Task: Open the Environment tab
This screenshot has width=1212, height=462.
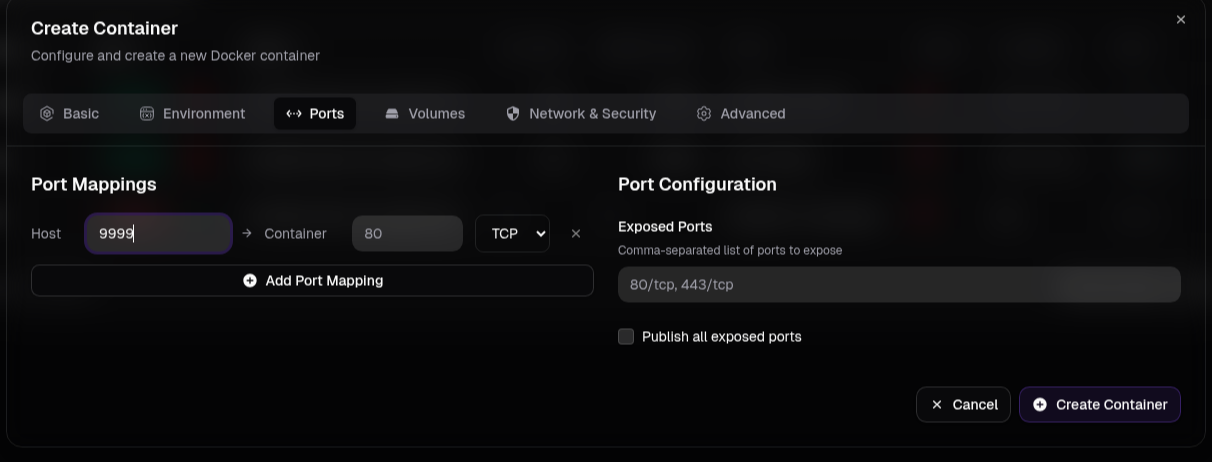Action: (192, 114)
